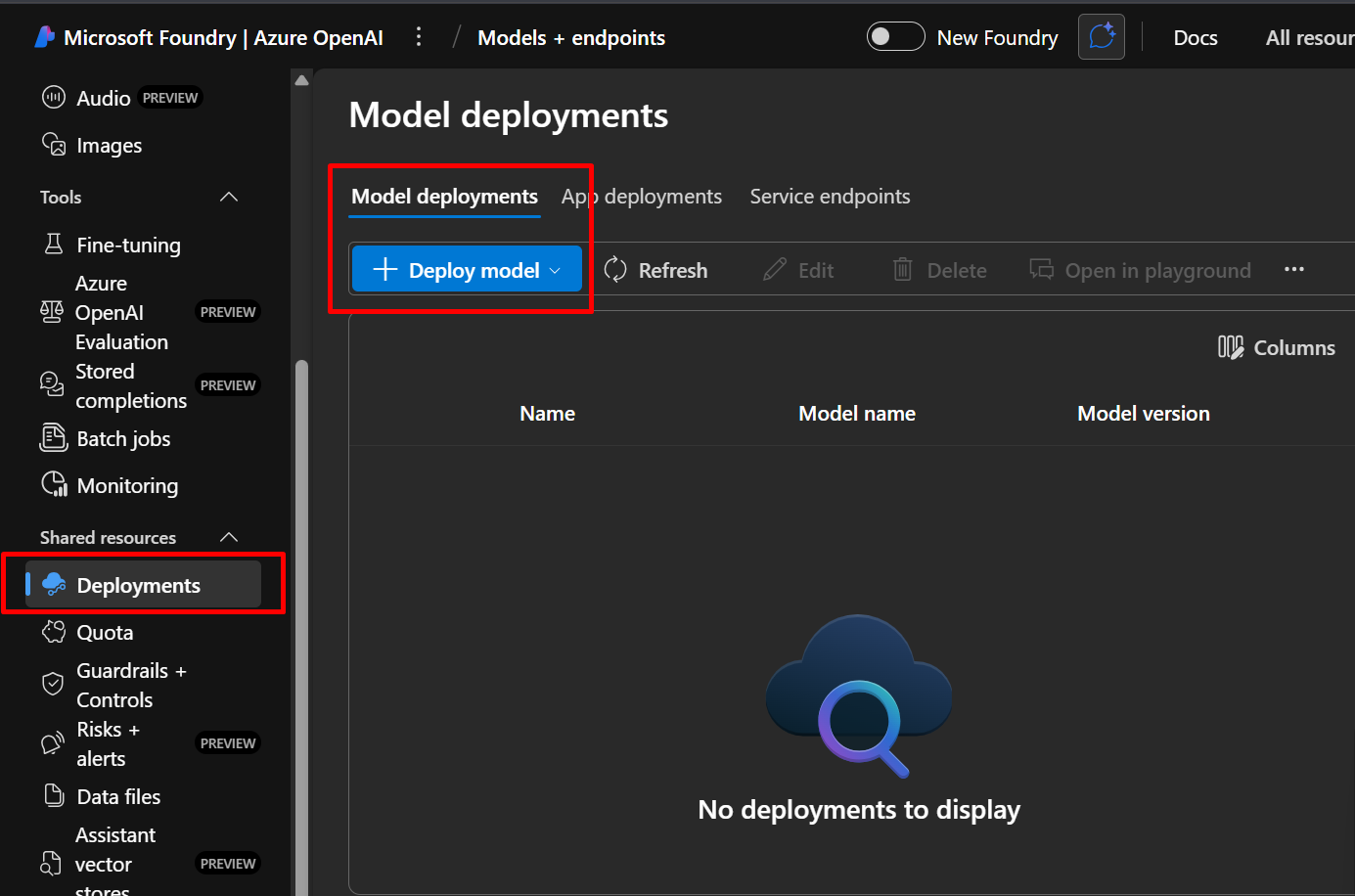1355x896 pixels.
Task: Click the Quota icon
Action: pyautogui.click(x=53, y=633)
